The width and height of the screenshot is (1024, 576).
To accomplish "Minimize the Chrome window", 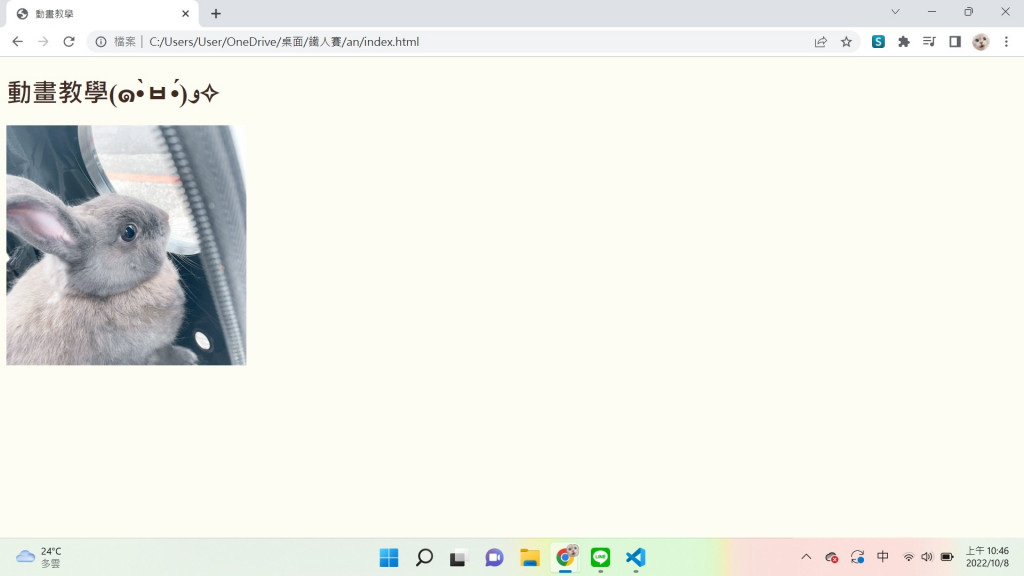I will (932, 12).
